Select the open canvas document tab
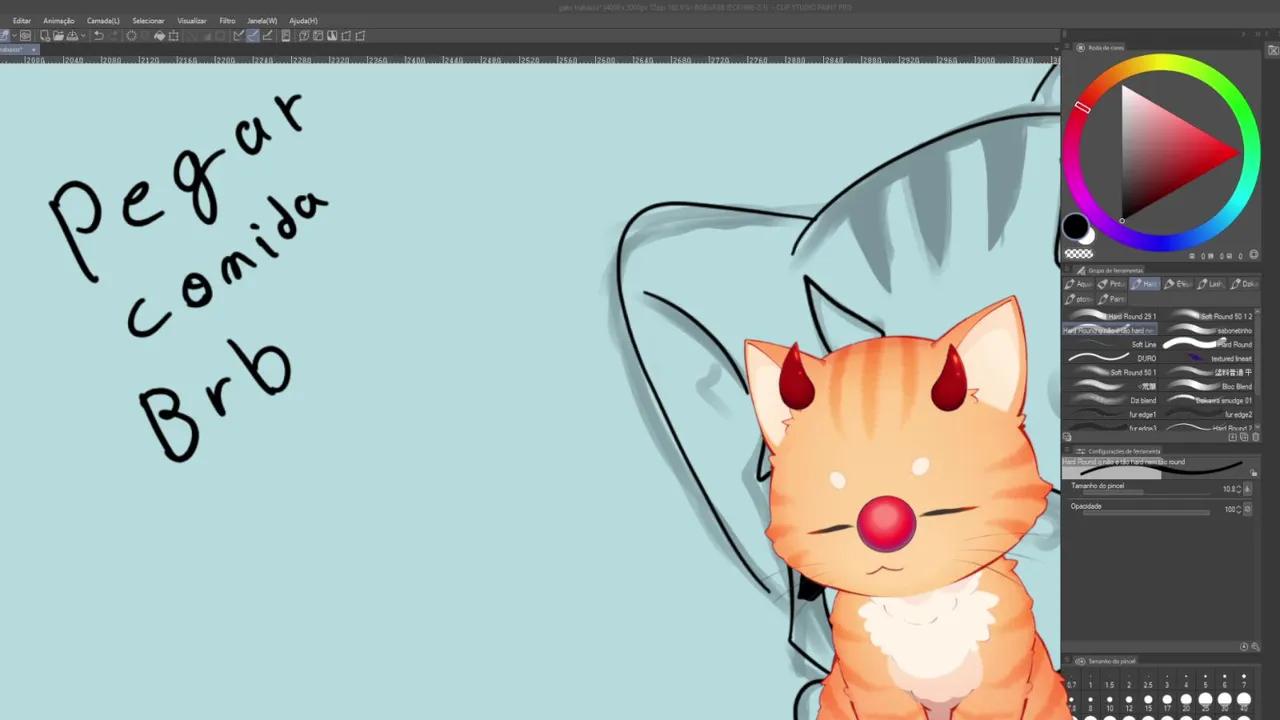This screenshot has width=1280, height=720. point(18,49)
